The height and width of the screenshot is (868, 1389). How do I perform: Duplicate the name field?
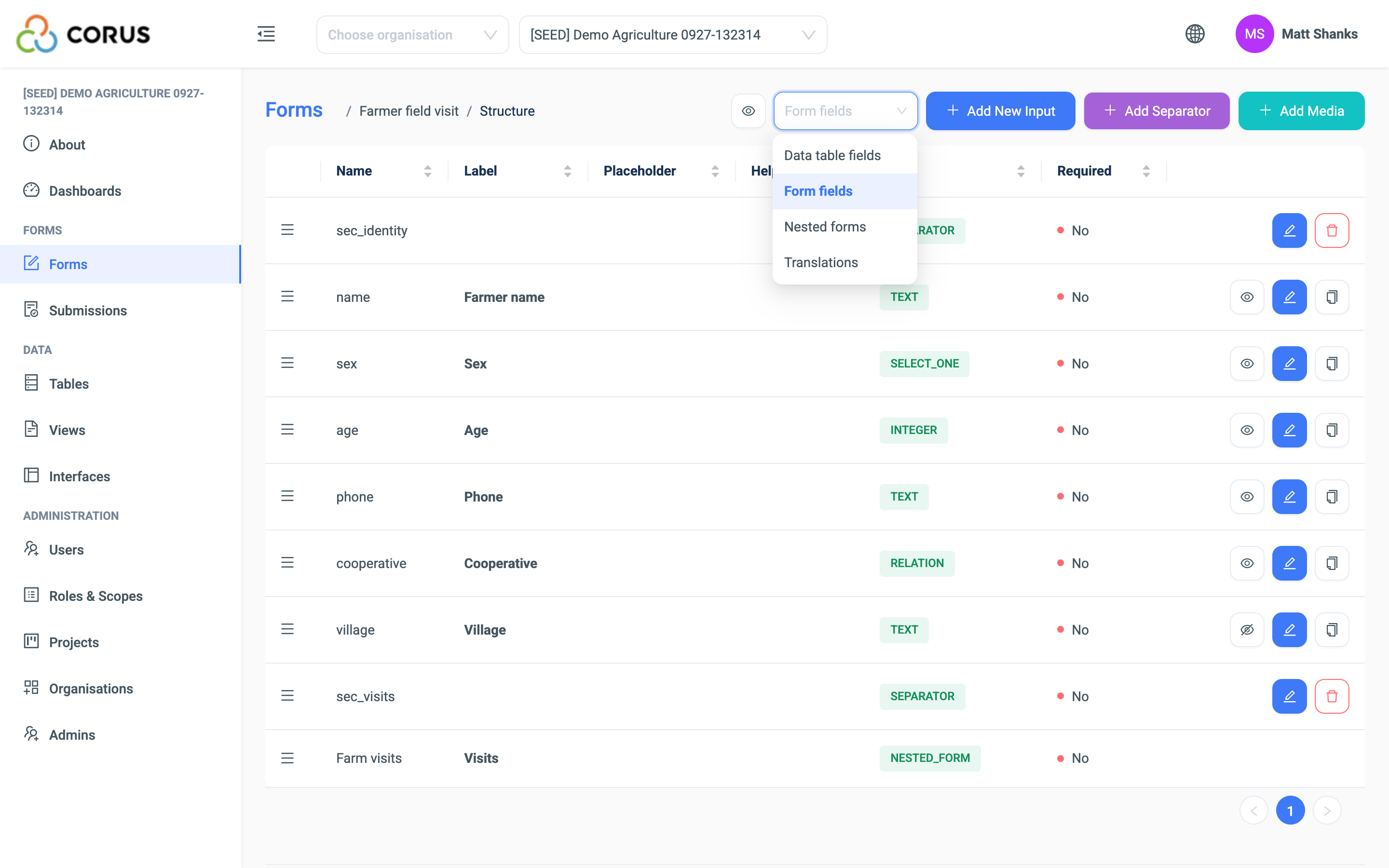click(1332, 297)
